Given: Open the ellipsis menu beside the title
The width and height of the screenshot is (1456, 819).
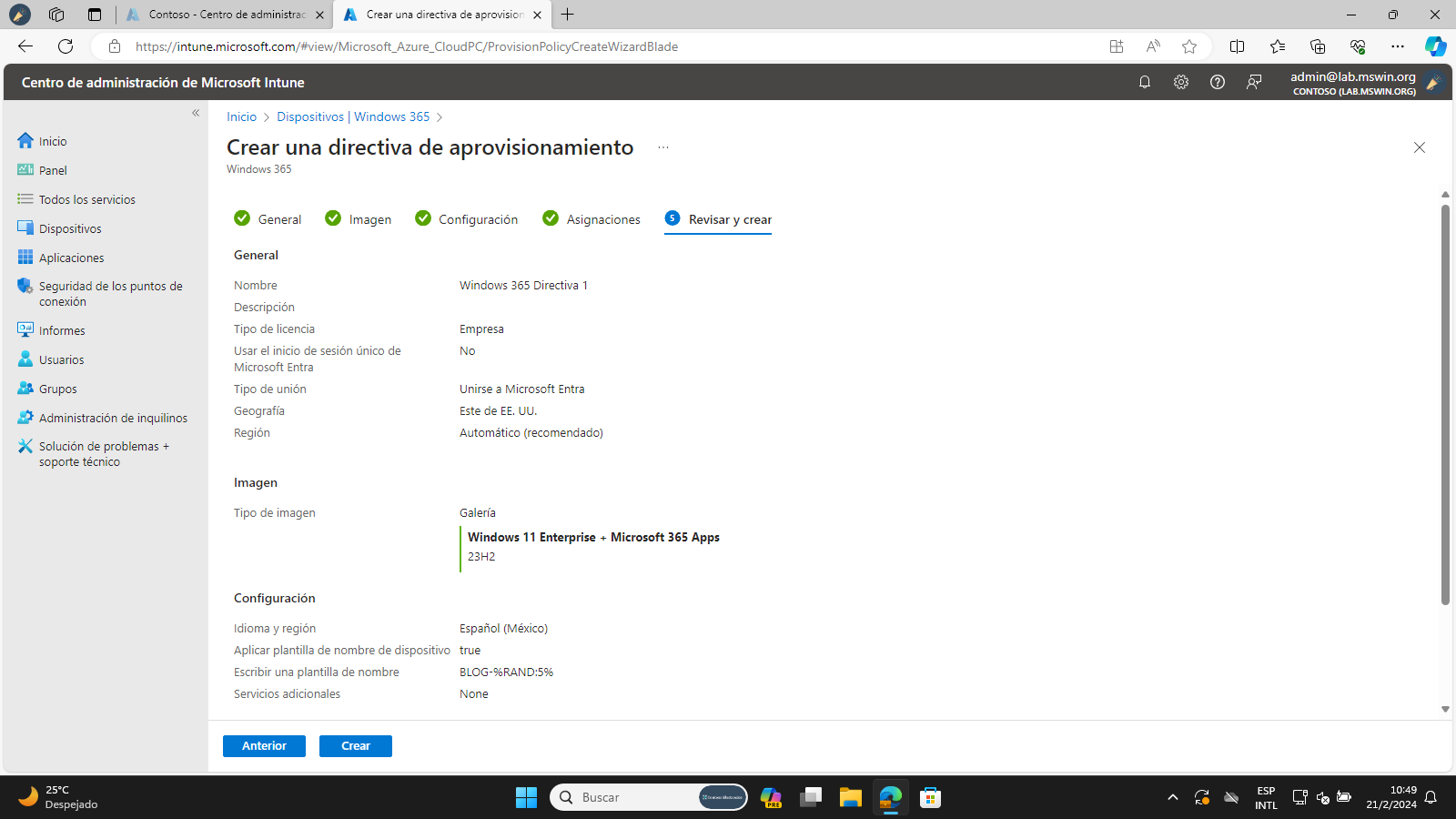Looking at the screenshot, I should click(x=663, y=147).
